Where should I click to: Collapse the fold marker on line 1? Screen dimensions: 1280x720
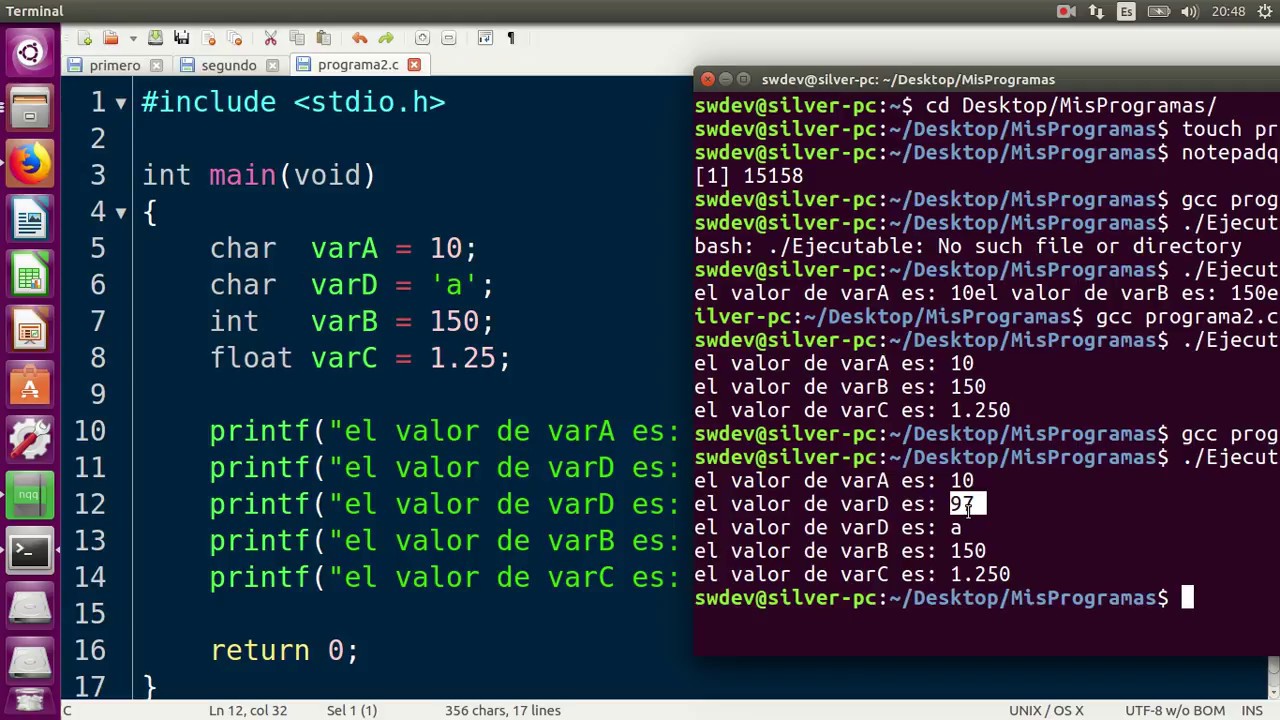pyautogui.click(x=121, y=103)
